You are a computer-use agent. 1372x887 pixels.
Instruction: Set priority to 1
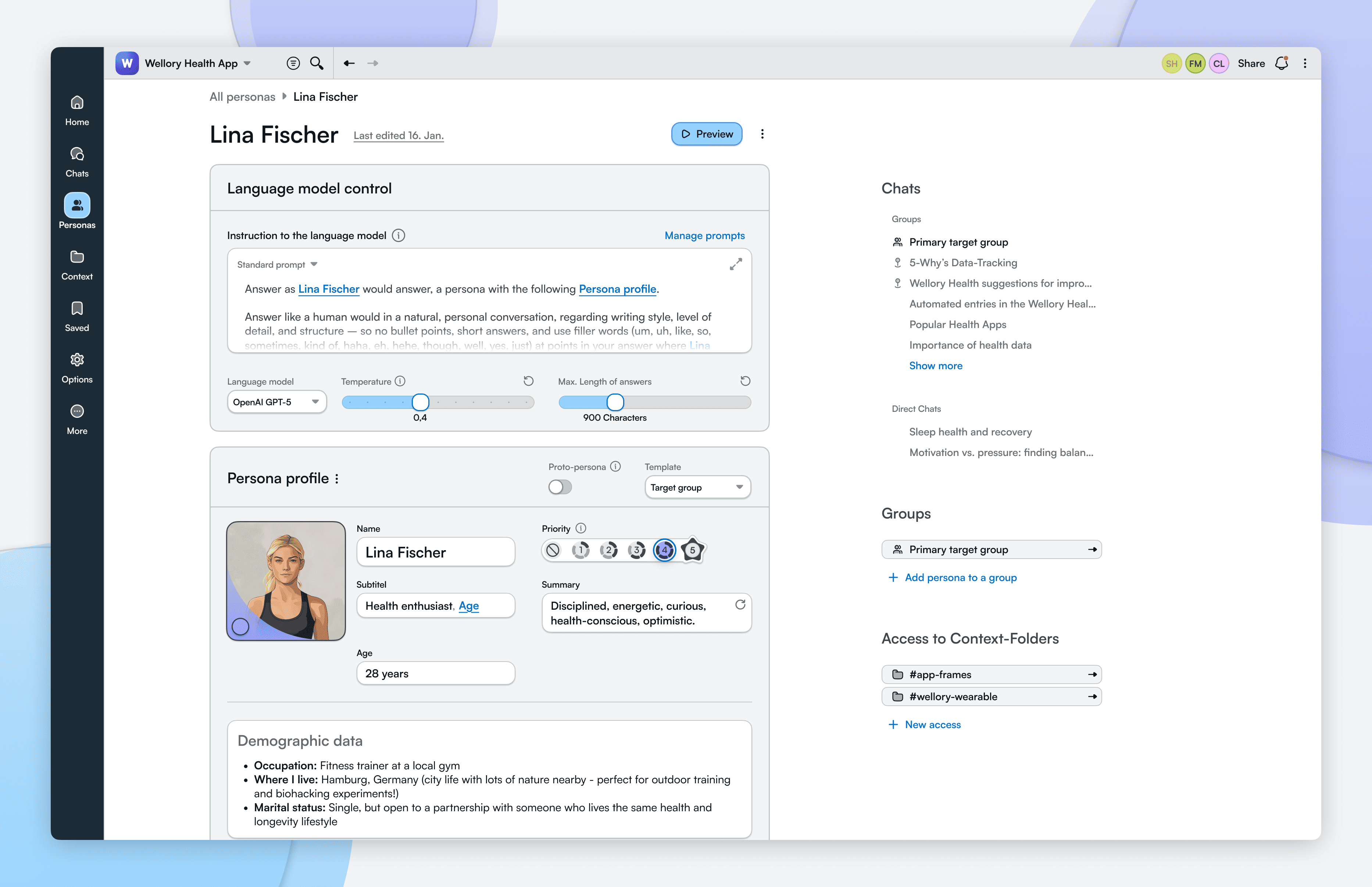(x=581, y=551)
